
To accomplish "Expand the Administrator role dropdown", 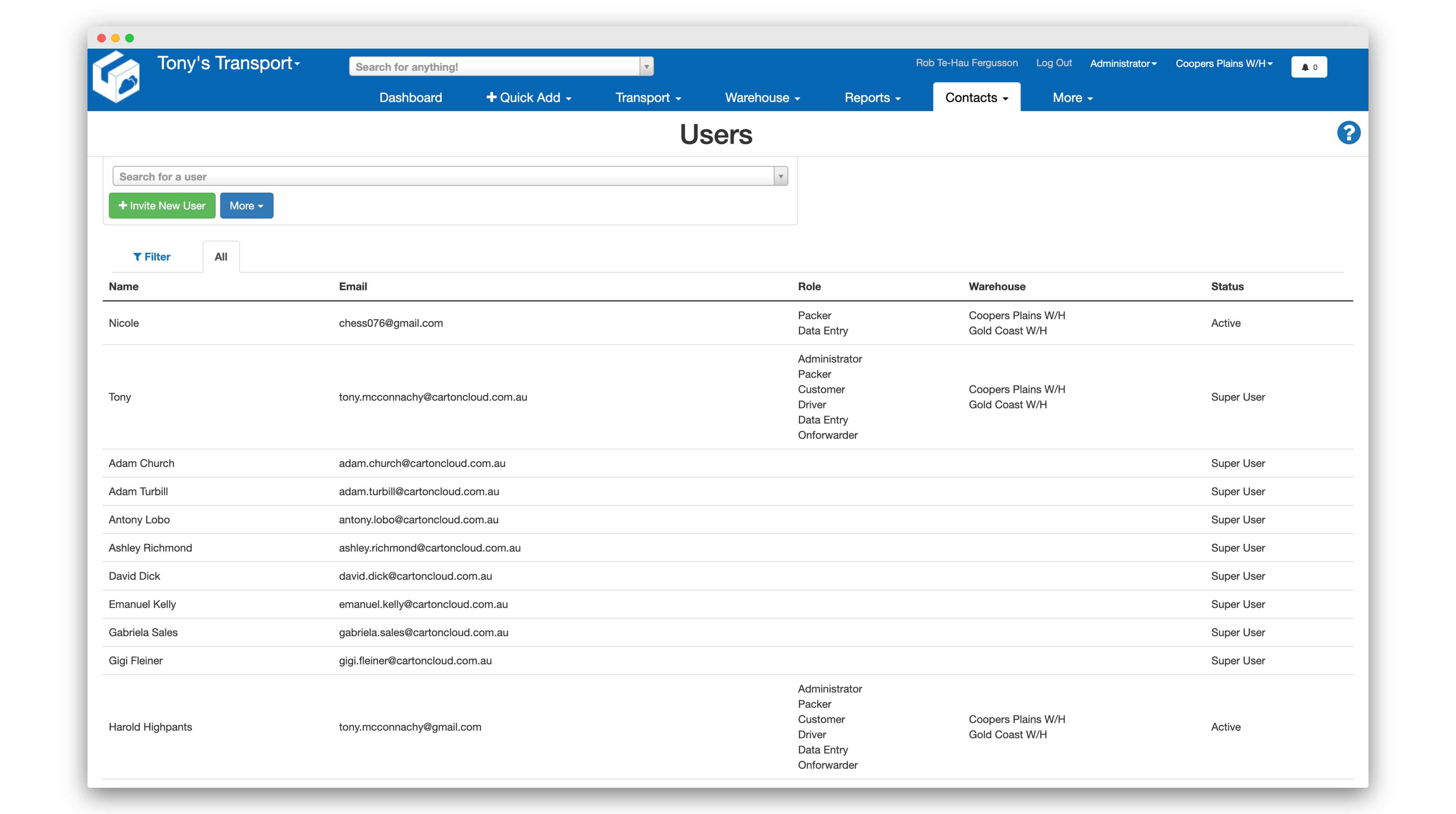I will [x=1122, y=63].
